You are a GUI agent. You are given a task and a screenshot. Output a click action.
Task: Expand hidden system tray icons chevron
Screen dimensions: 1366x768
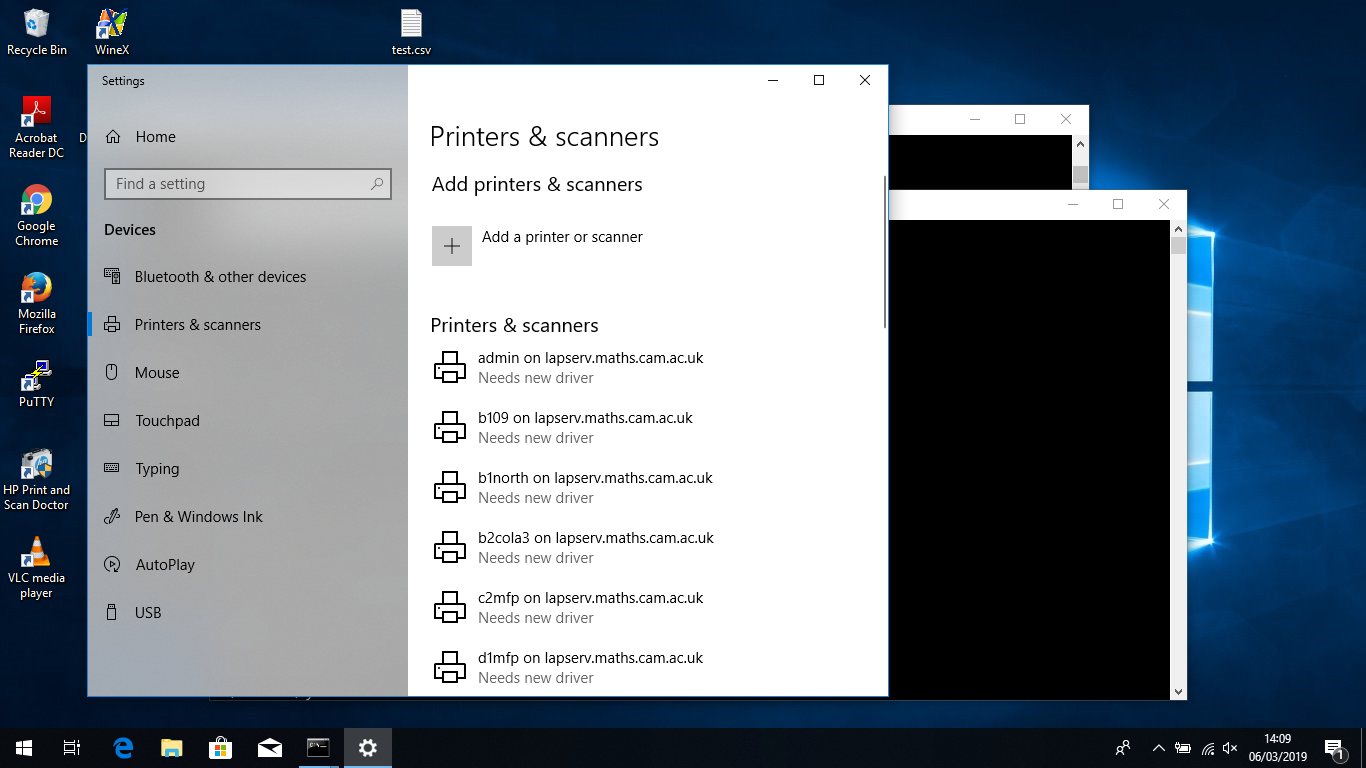click(1158, 748)
